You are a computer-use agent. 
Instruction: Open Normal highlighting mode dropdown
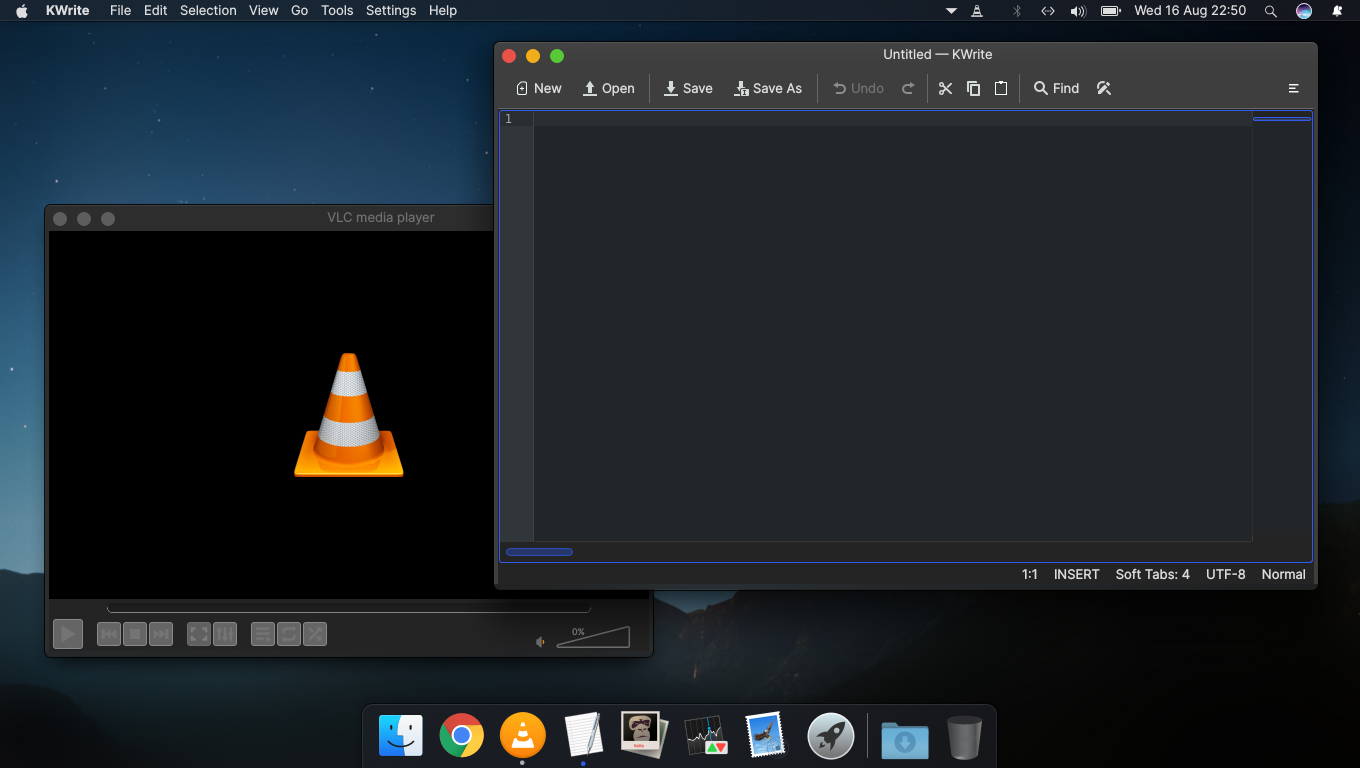[1284, 574]
